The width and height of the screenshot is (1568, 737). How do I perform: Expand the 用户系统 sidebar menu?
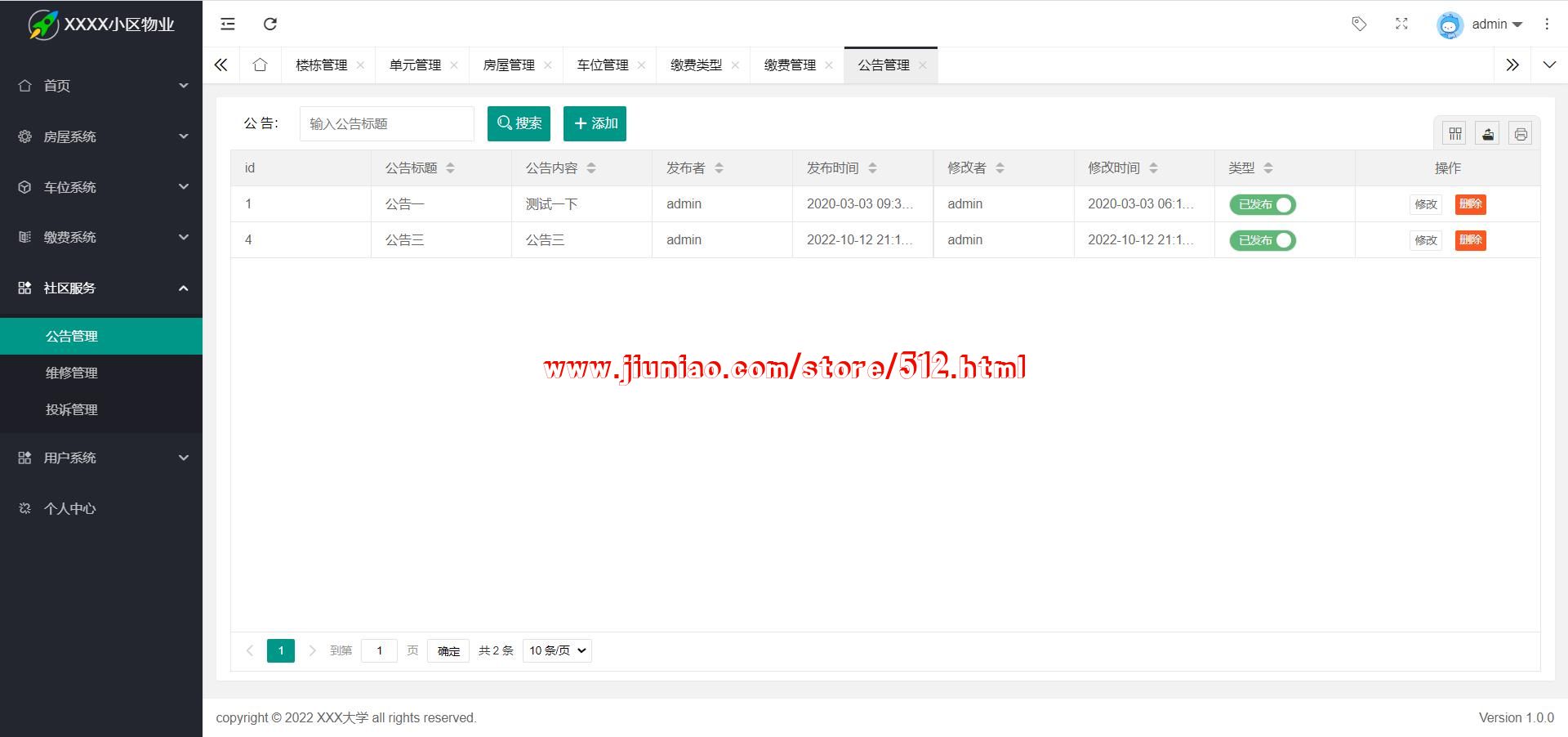(x=101, y=458)
